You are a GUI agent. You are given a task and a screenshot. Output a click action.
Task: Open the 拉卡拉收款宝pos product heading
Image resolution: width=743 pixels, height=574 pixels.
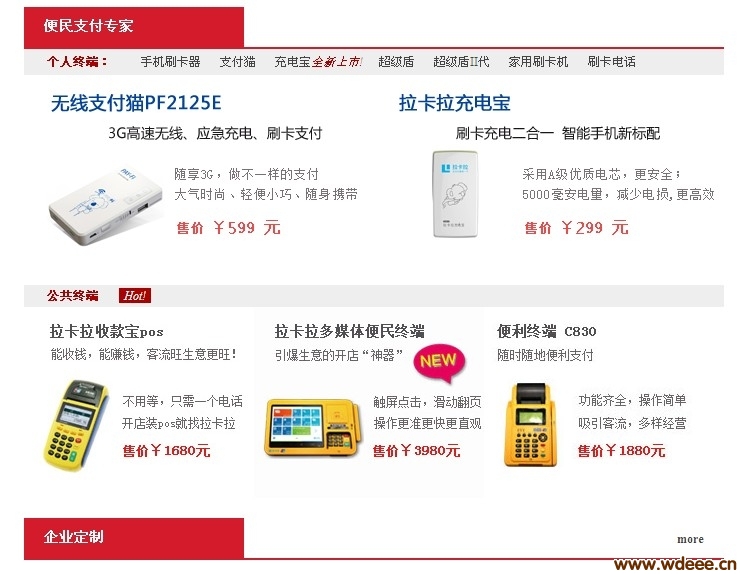(107, 331)
